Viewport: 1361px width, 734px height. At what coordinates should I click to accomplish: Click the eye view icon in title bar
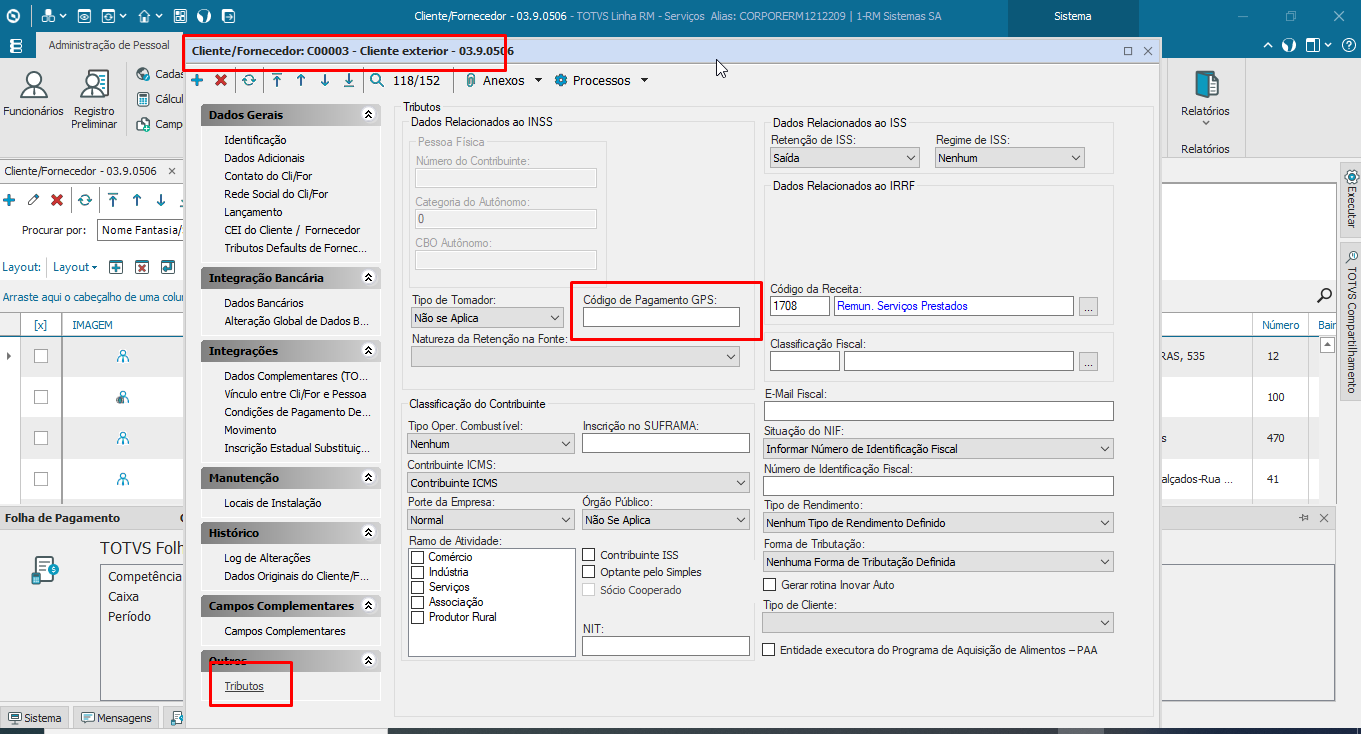tap(84, 16)
